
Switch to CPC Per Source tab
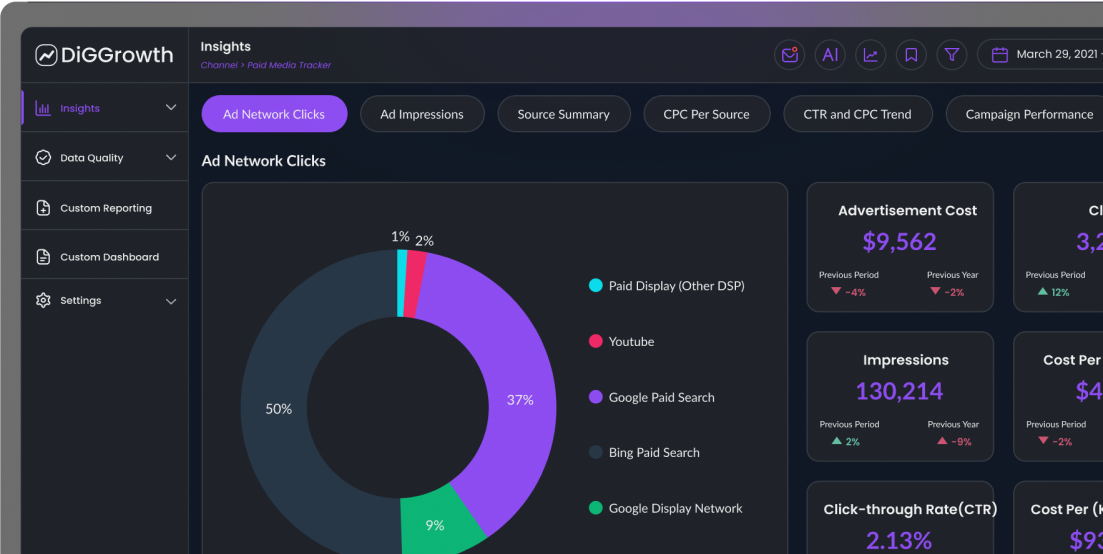coord(706,114)
